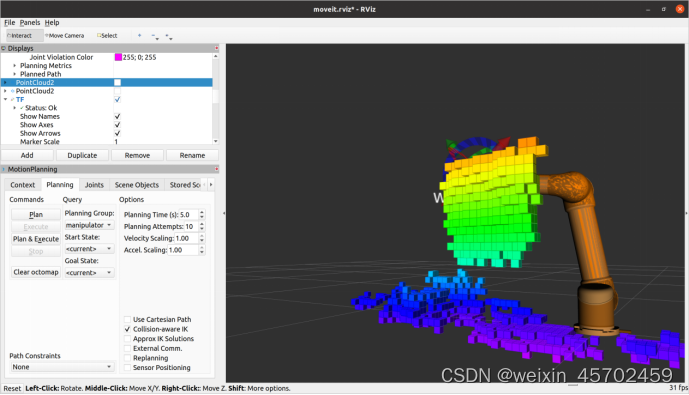Expand the Status: Ok item
689x395 pixels.
pos(15,108)
